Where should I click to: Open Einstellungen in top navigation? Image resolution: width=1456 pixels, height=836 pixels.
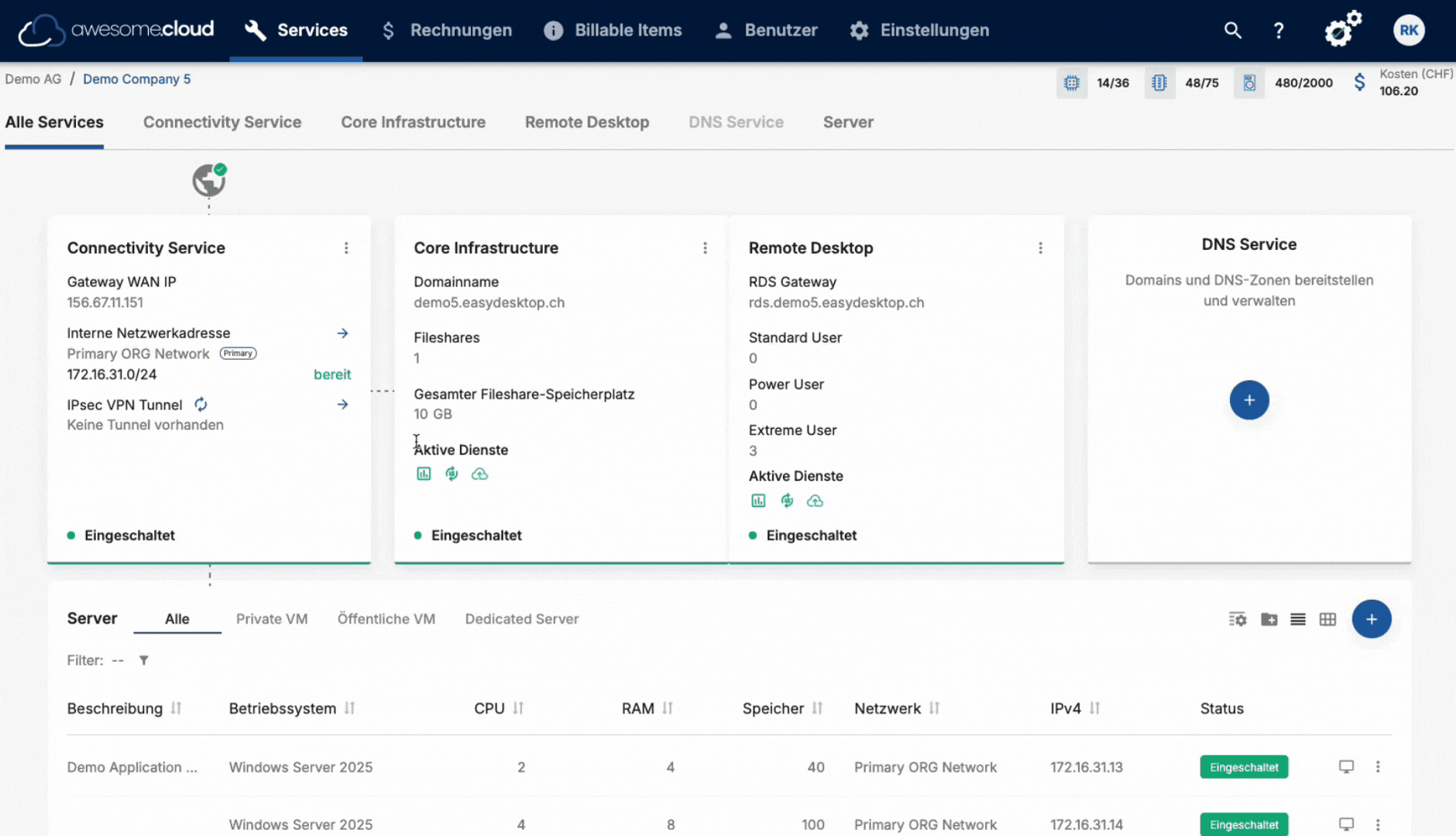point(919,30)
